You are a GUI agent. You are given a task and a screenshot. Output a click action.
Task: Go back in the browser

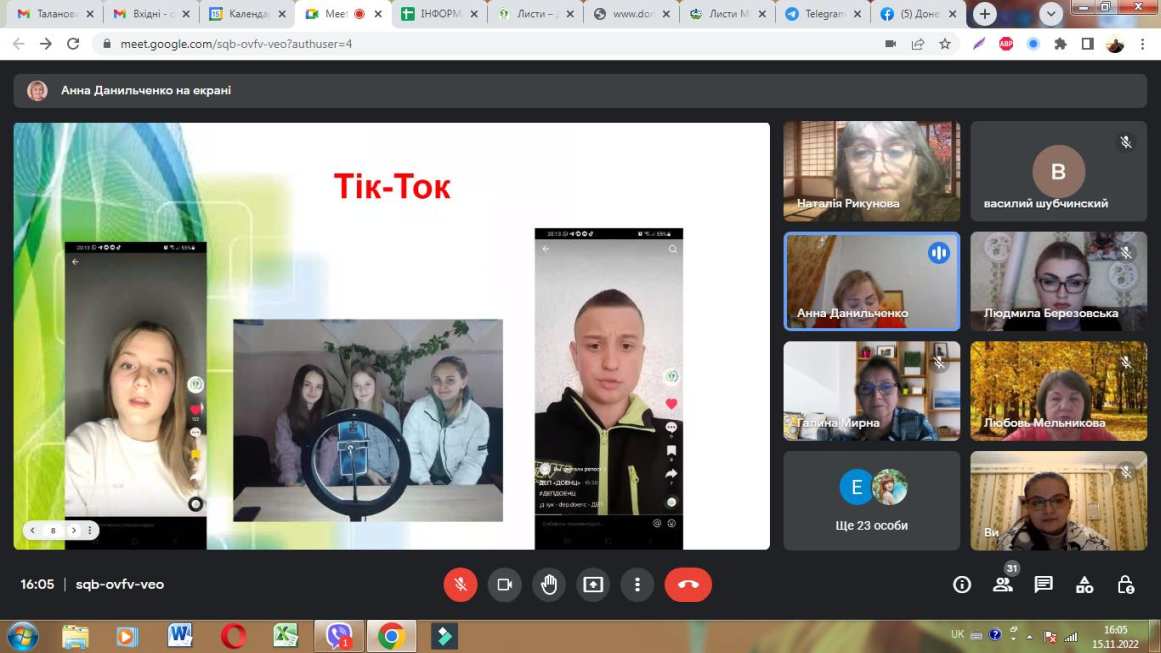coord(19,44)
